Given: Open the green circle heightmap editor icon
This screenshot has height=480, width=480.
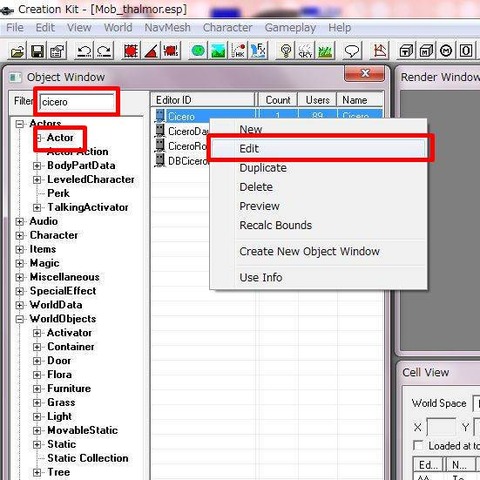Looking at the screenshot, I should click(198, 51).
